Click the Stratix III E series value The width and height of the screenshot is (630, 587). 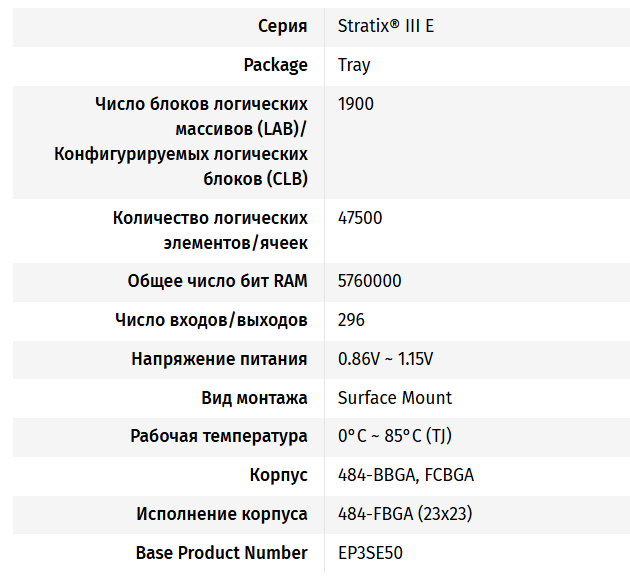[x=386, y=26]
